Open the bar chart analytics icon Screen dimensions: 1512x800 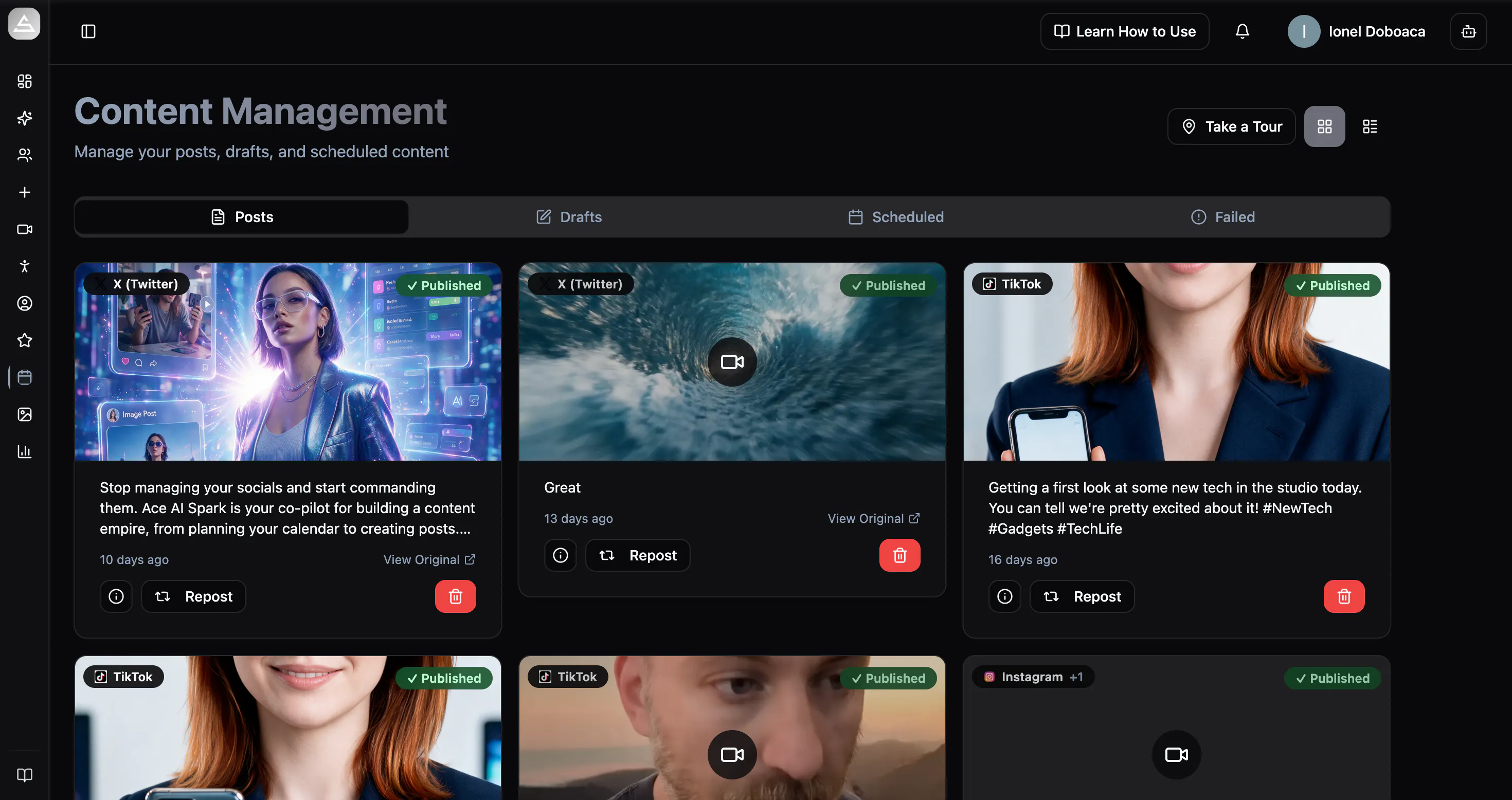click(x=25, y=451)
